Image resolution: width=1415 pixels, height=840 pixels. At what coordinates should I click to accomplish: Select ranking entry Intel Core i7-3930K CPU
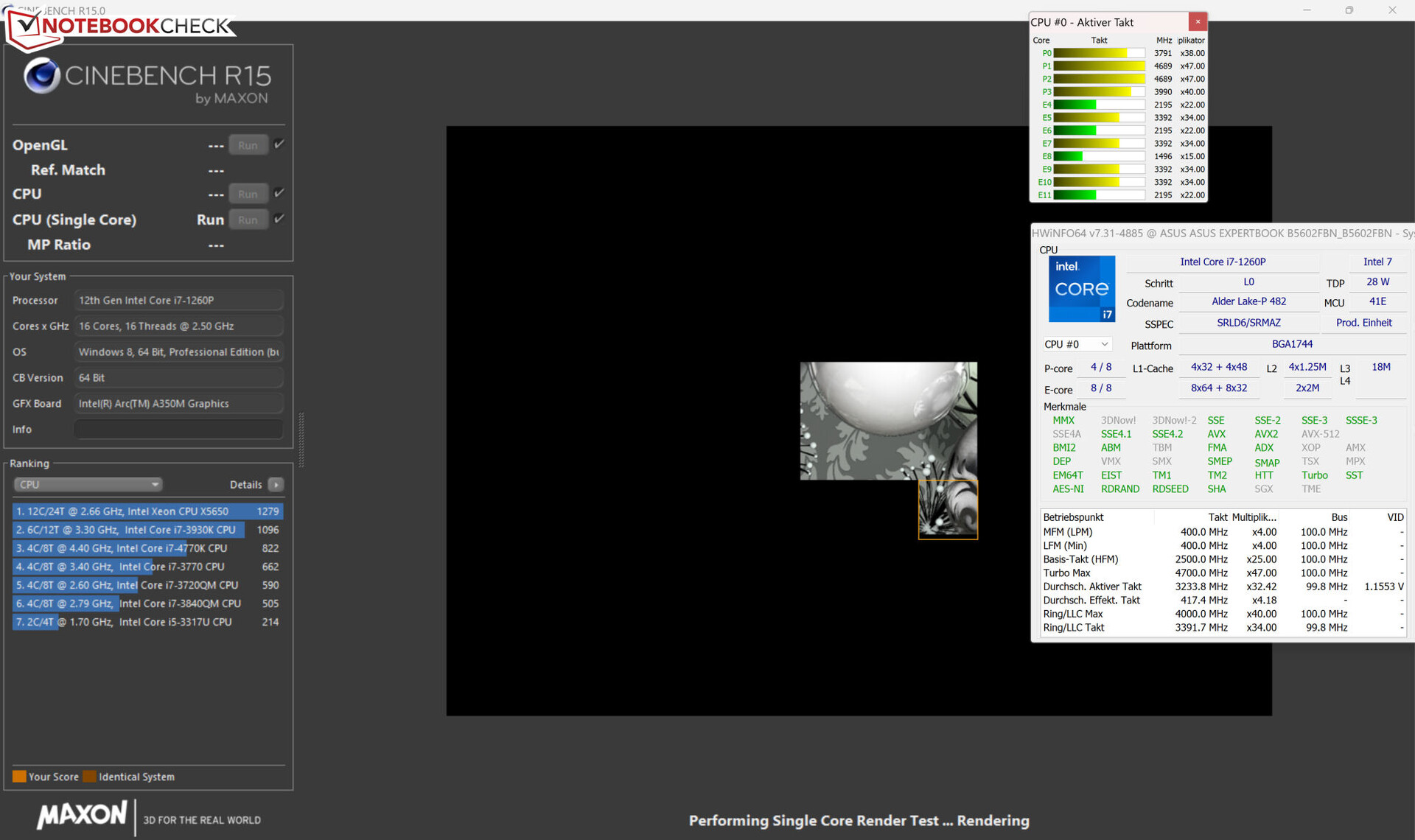pyautogui.click(x=147, y=529)
